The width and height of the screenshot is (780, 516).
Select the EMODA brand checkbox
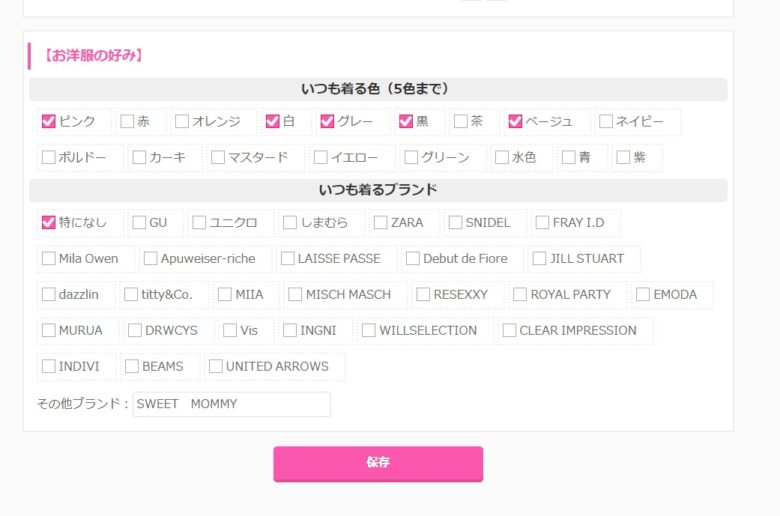click(x=642, y=295)
